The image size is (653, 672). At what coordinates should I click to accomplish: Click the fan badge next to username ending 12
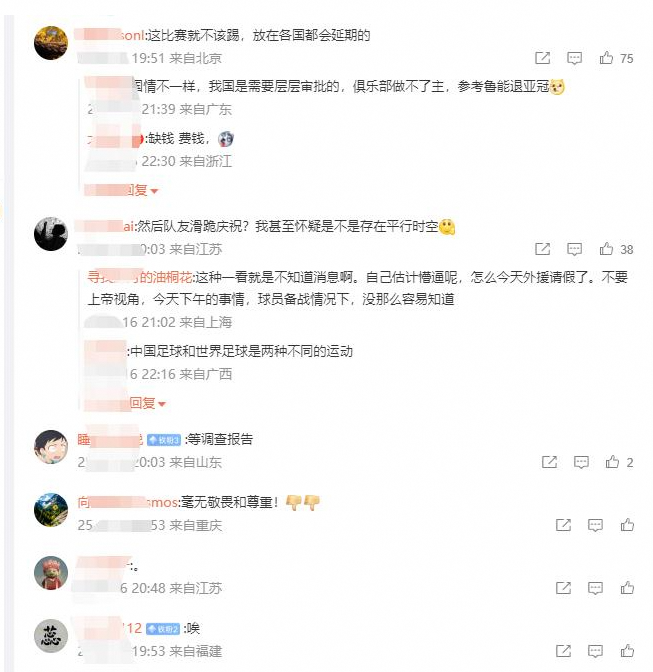click(163, 629)
